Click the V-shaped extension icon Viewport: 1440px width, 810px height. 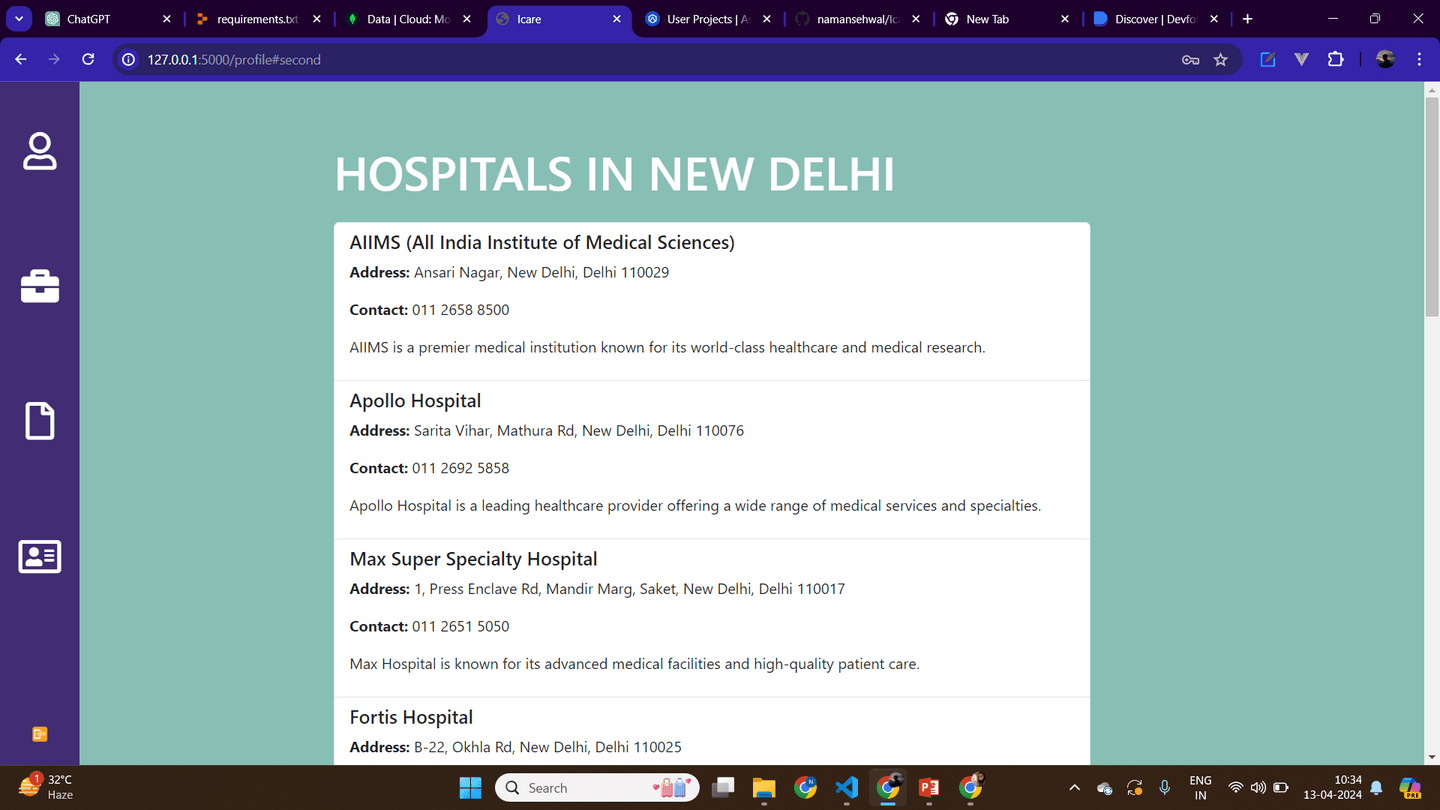[x=1301, y=60]
